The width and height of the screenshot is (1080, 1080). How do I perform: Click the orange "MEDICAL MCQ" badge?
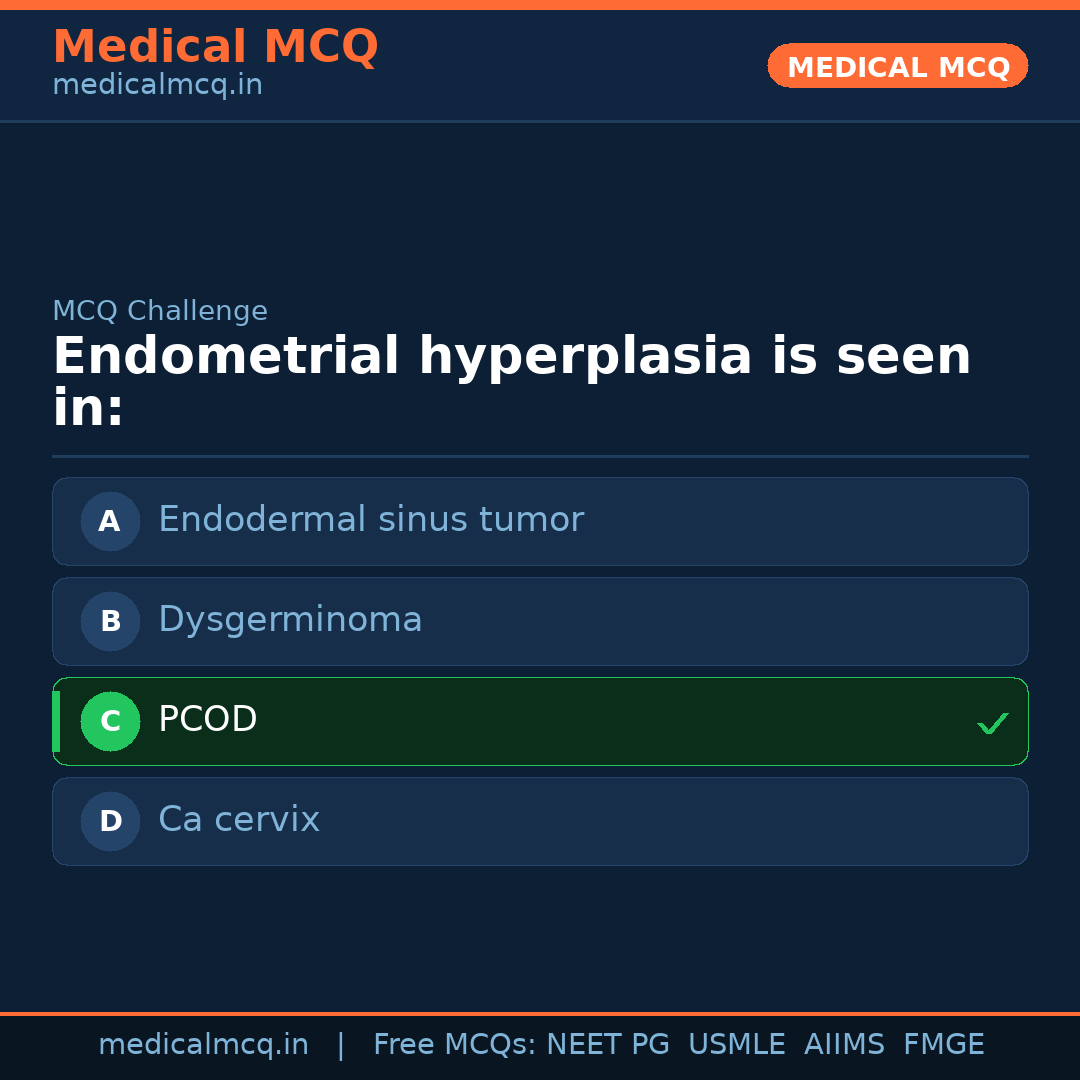pos(897,66)
